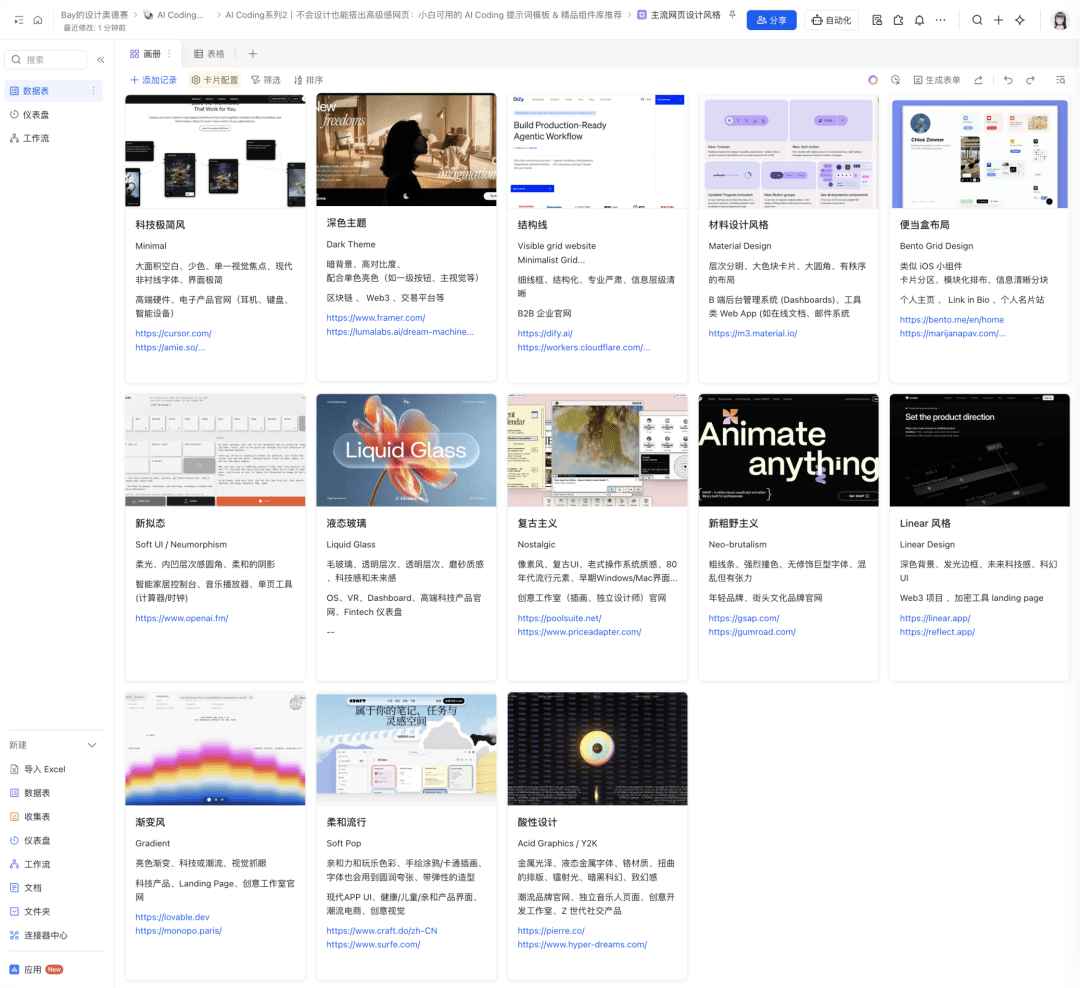Switch to the 表格 view tab

pyautogui.click(x=209, y=54)
